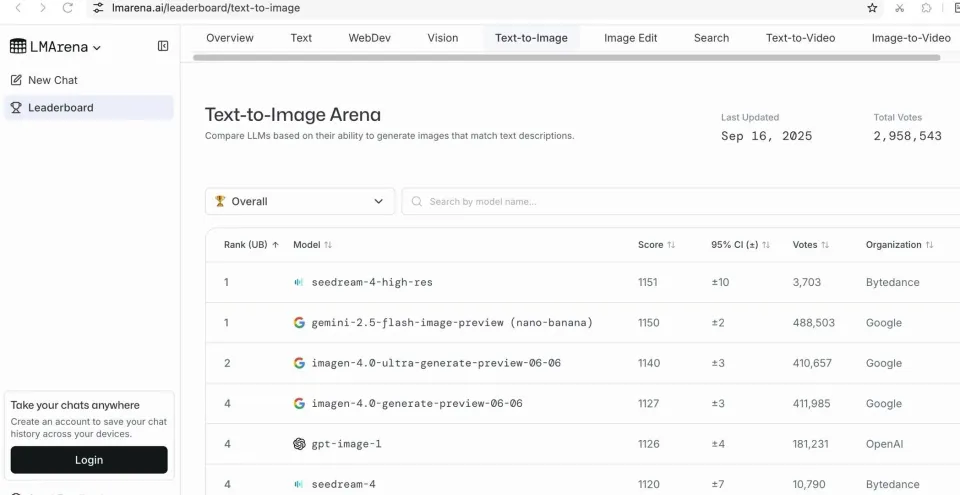This screenshot has width=960, height=495.
Task: Open the Image Edit leaderboard tab
Action: coord(630,38)
